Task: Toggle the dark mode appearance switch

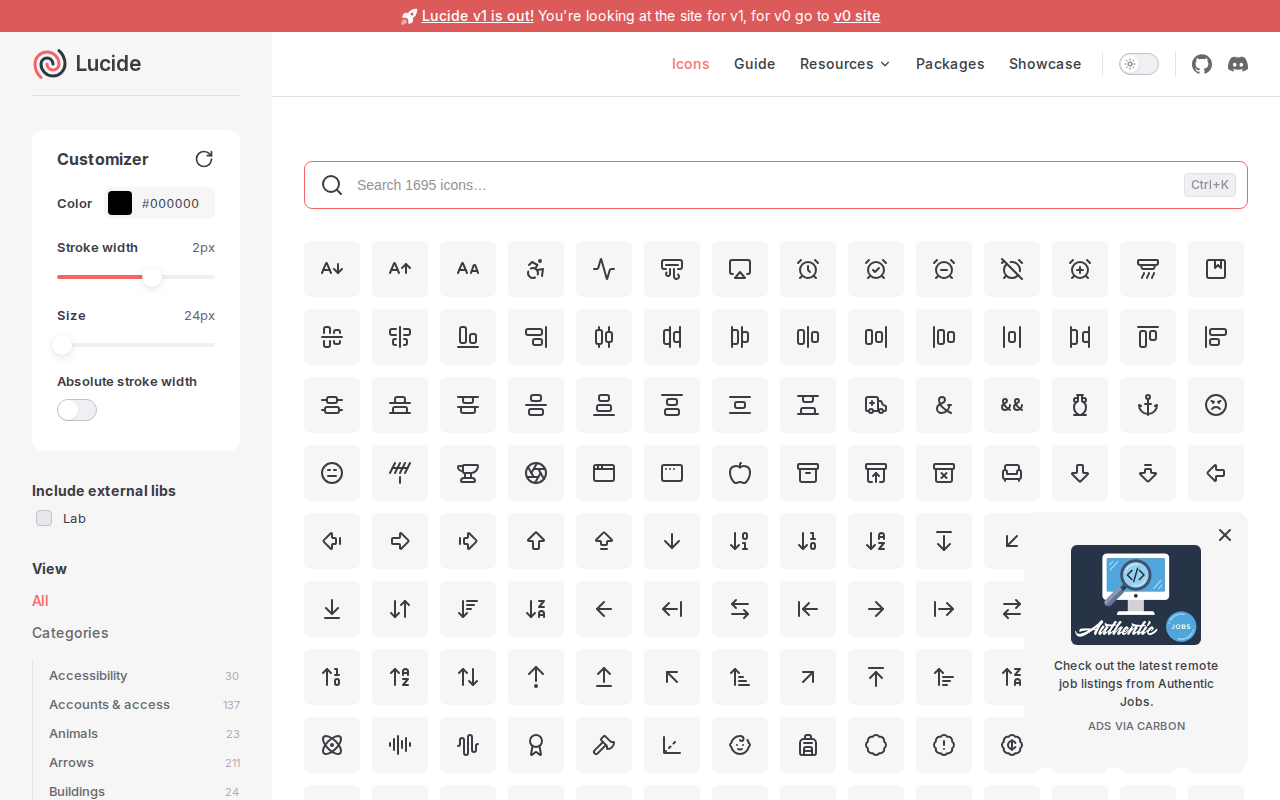Action: (x=1139, y=64)
